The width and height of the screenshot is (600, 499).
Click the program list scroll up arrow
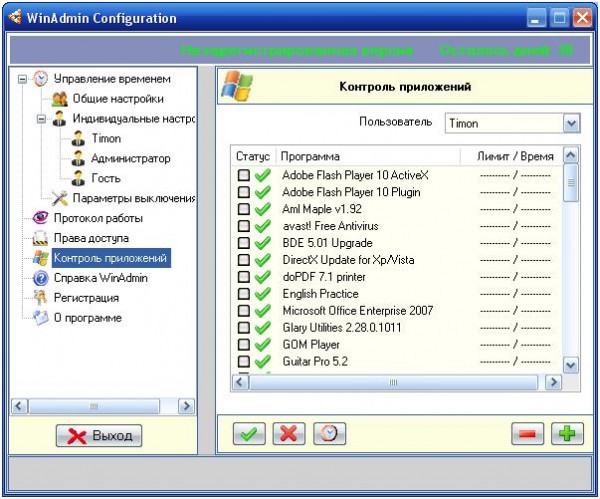coord(571,155)
